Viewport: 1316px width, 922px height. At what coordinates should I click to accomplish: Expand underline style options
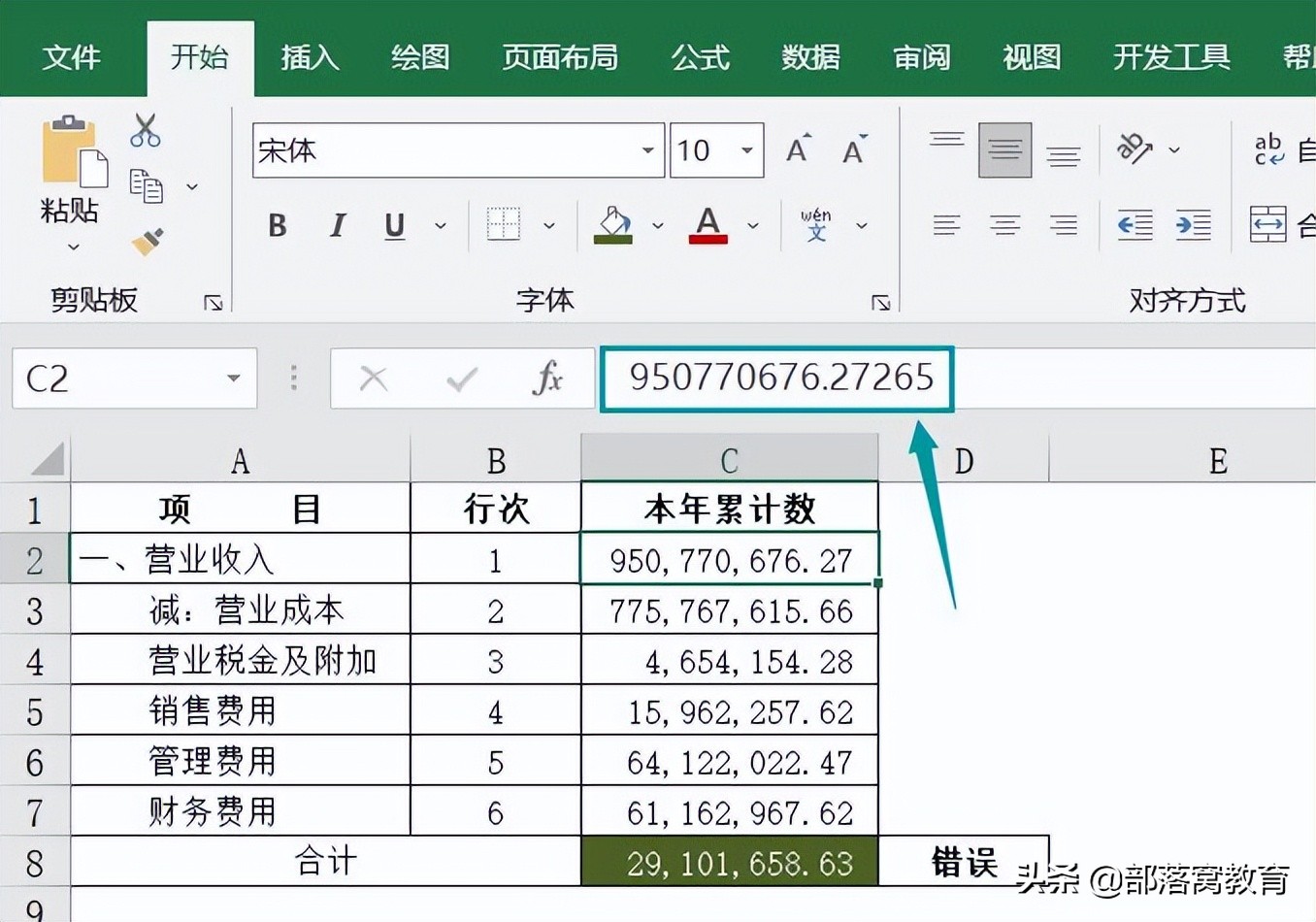point(441,226)
